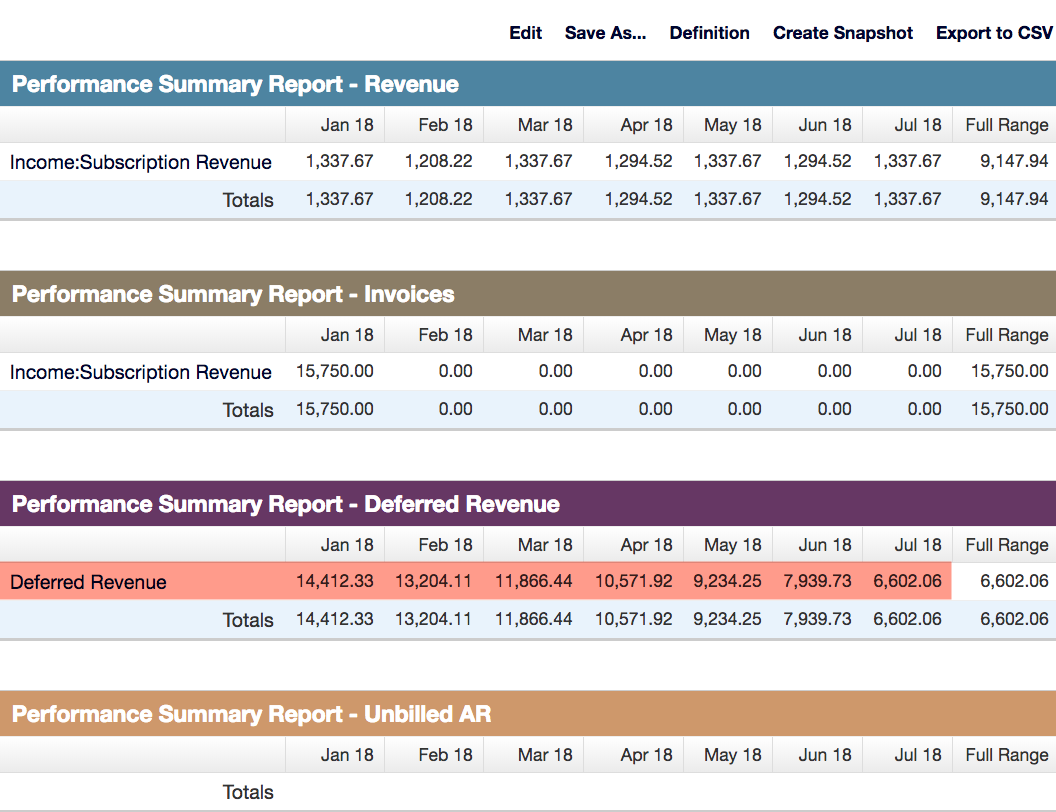The height and width of the screenshot is (812, 1056).
Task: Click the Performance Summary Report - Invoices header
Action: [x=528, y=294]
